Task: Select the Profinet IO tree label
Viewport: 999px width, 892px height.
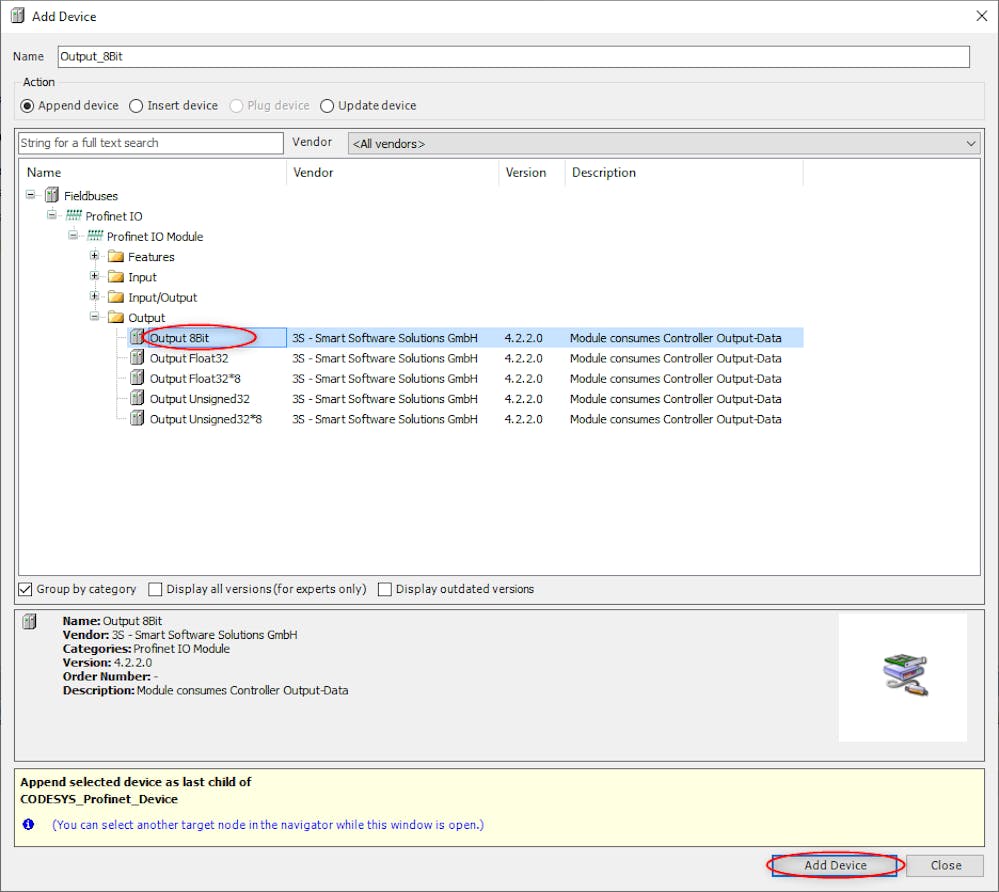Action: (x=114, y=216)
